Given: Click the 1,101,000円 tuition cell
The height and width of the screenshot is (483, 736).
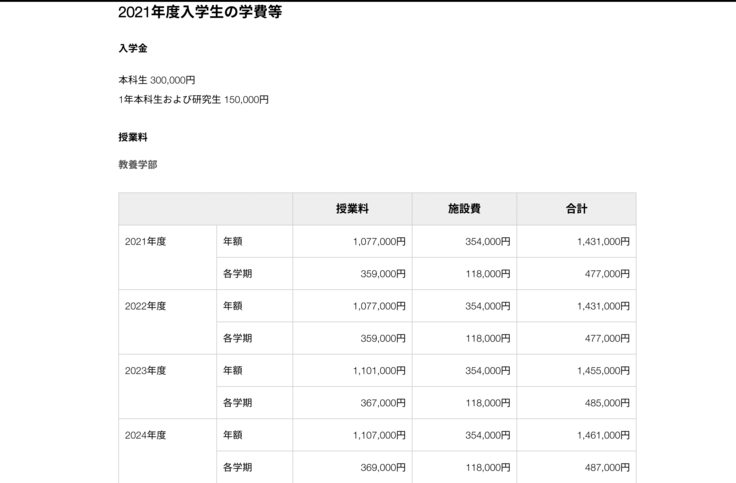Looking at the screenshot, I should point(379,370).
